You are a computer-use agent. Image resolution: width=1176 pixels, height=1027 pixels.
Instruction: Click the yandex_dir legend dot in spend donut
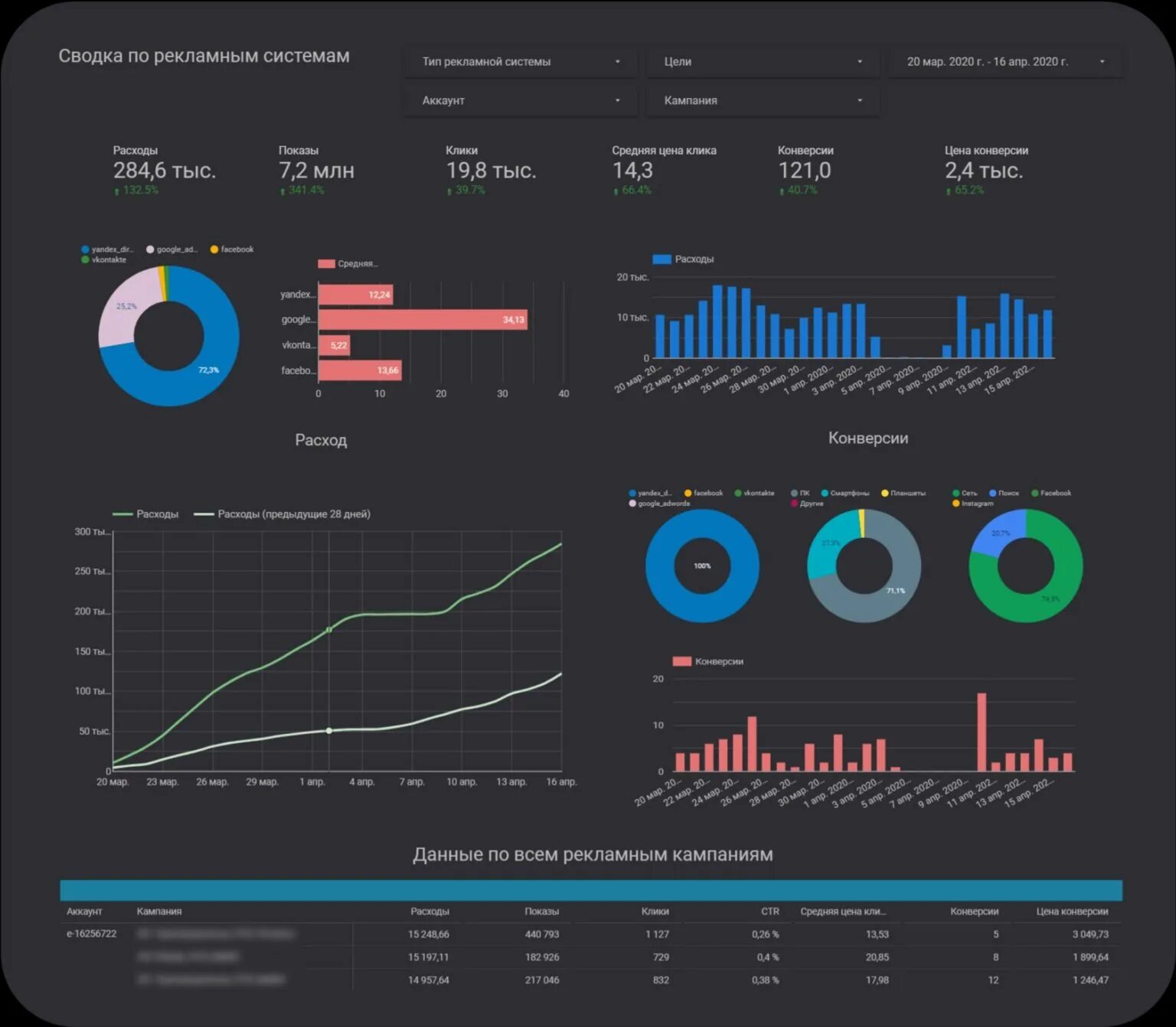[86, 249]
